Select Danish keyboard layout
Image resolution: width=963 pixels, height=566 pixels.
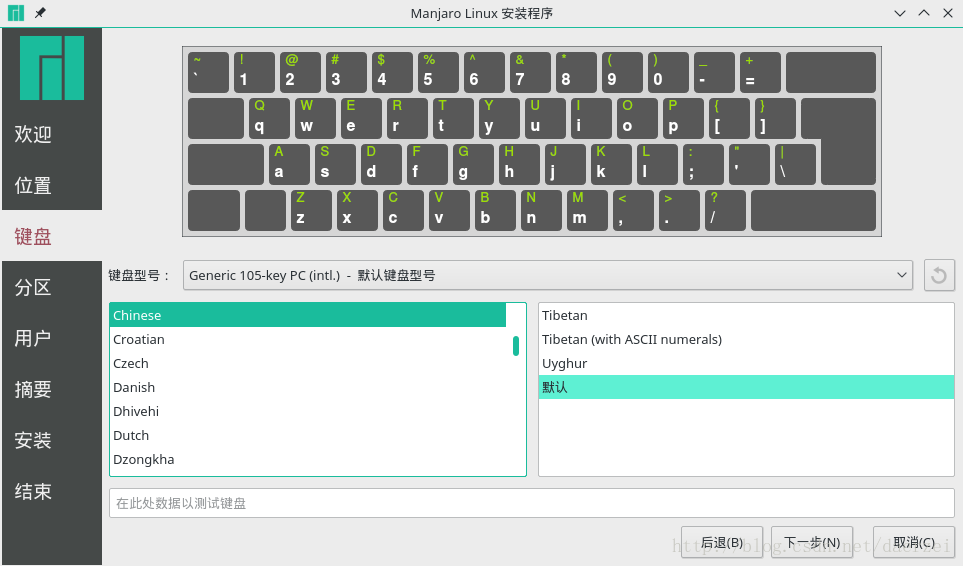308,387
